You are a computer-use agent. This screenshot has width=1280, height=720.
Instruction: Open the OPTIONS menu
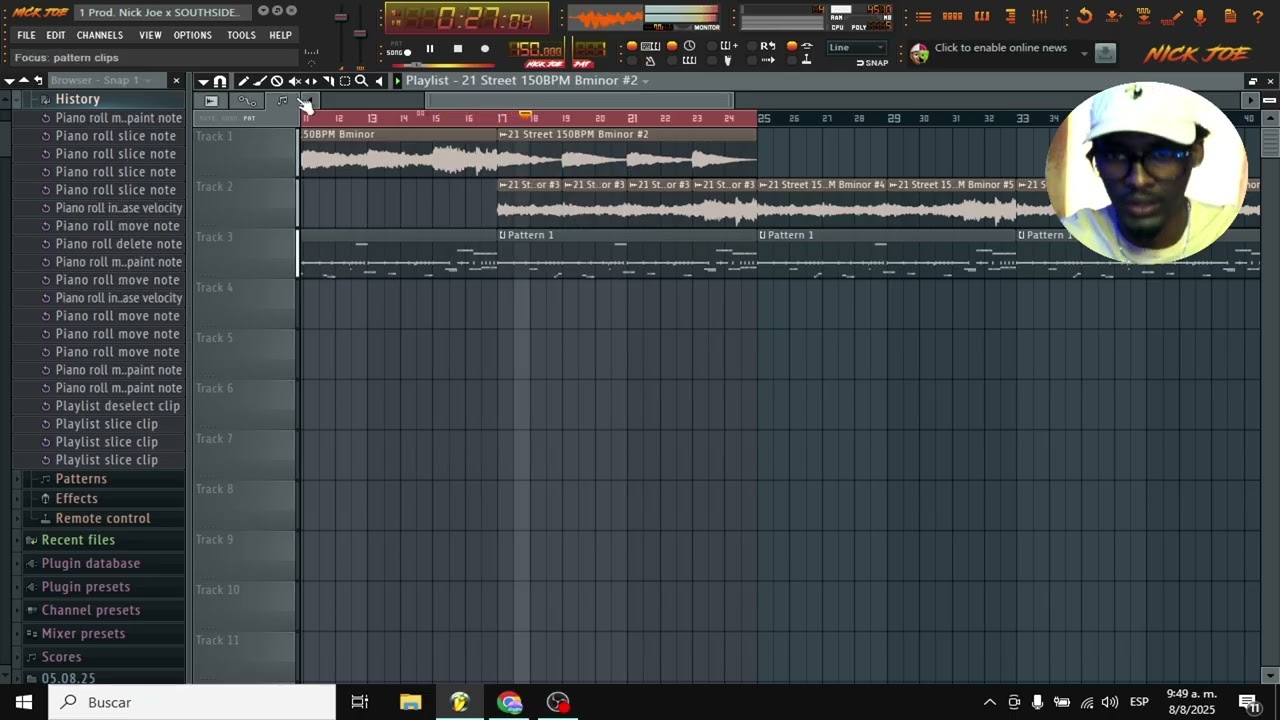point(192,35)
